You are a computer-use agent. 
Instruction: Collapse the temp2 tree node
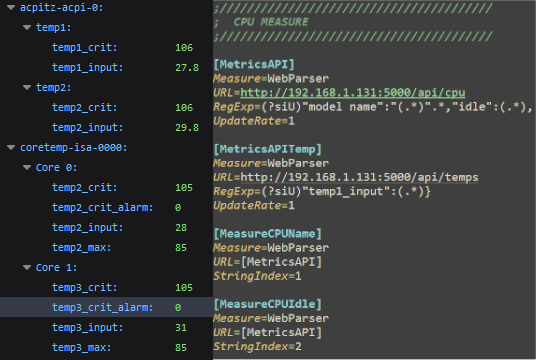(27, 88)
